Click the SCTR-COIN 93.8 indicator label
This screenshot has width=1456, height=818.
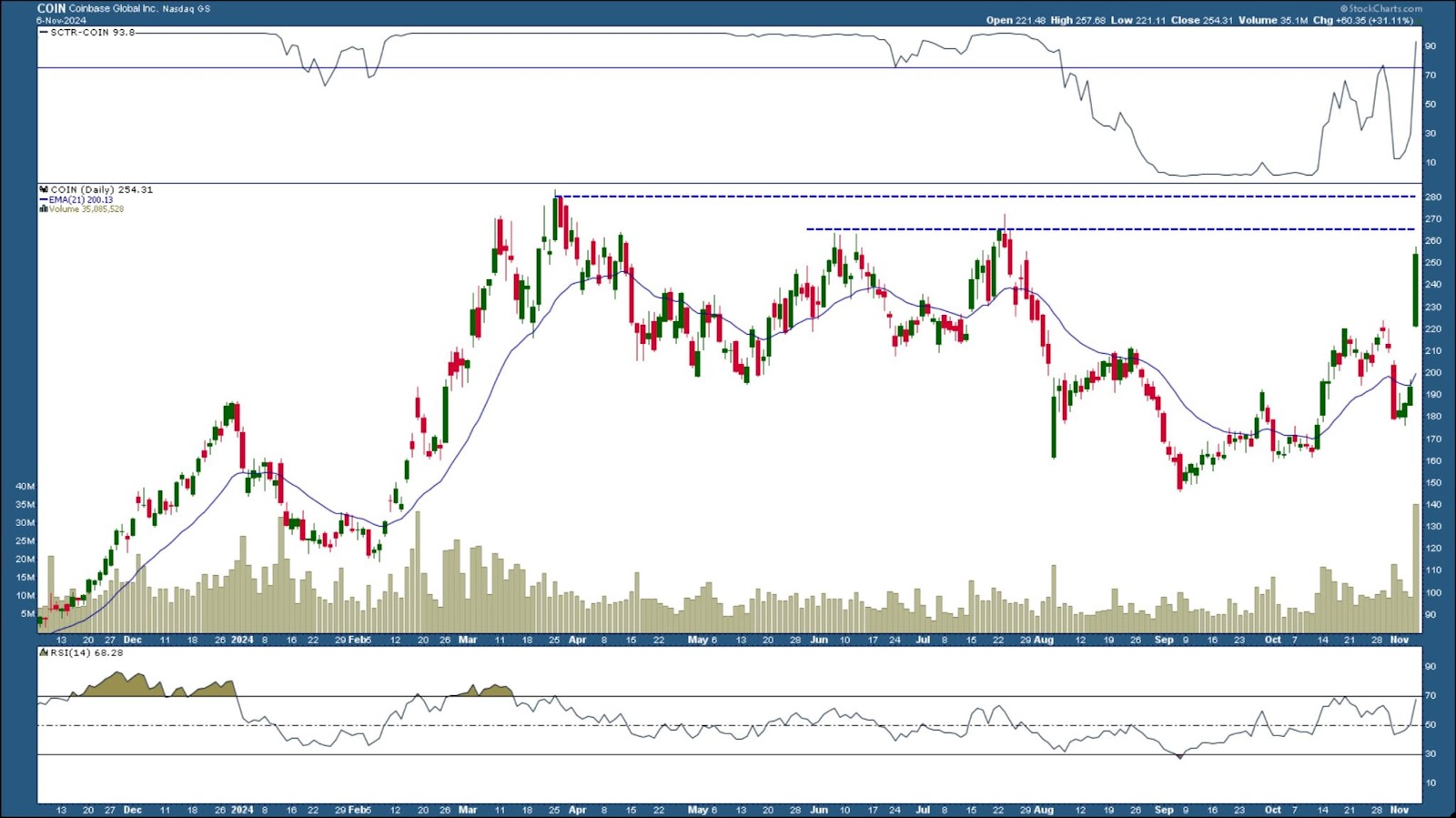point(92,33)
